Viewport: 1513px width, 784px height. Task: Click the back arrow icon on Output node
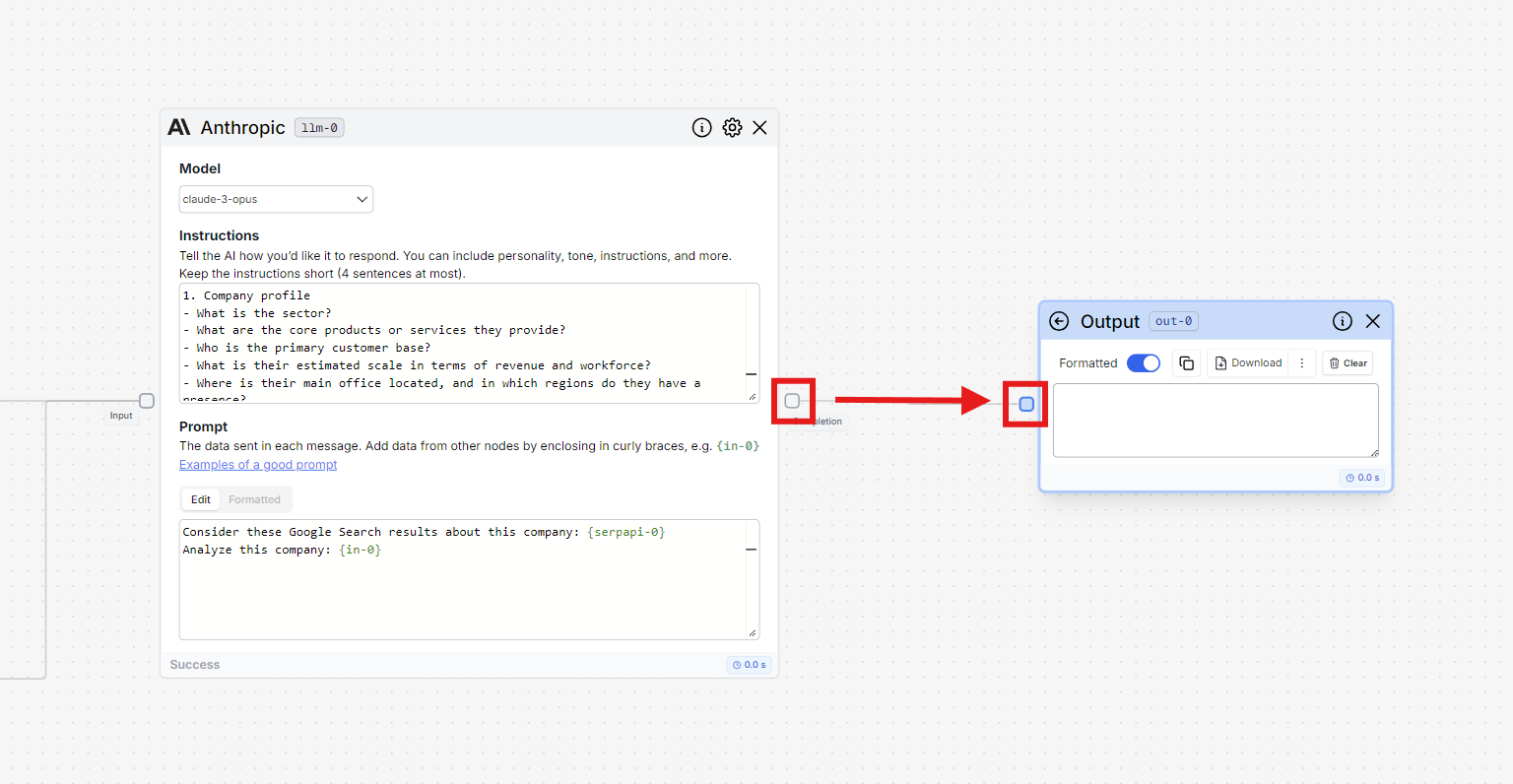click(1059, 321)
